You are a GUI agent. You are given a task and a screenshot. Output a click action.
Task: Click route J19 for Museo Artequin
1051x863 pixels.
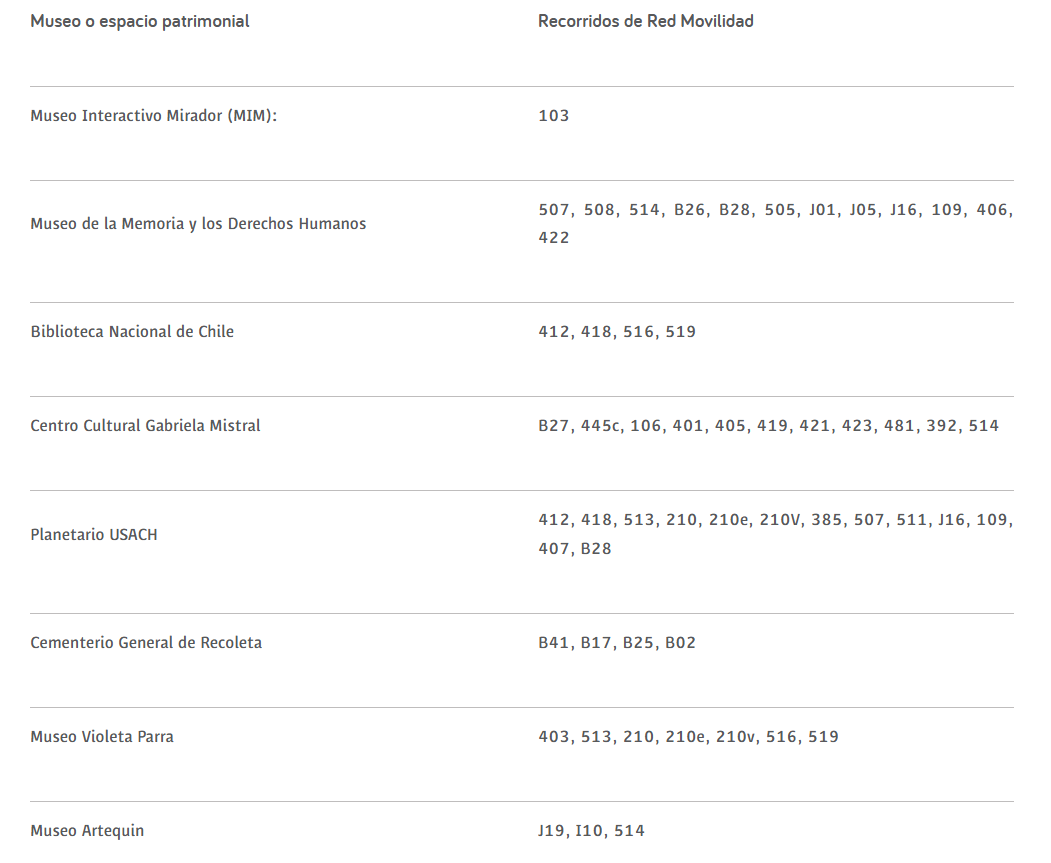pos(551,830)
